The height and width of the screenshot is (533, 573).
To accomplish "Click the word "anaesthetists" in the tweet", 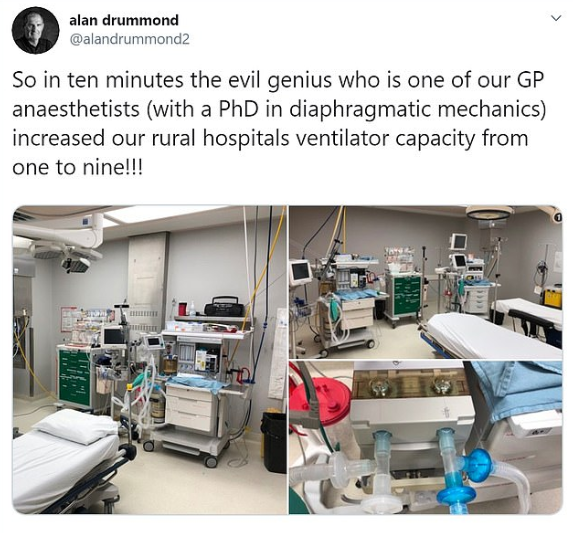I will (x=76, y=110).
